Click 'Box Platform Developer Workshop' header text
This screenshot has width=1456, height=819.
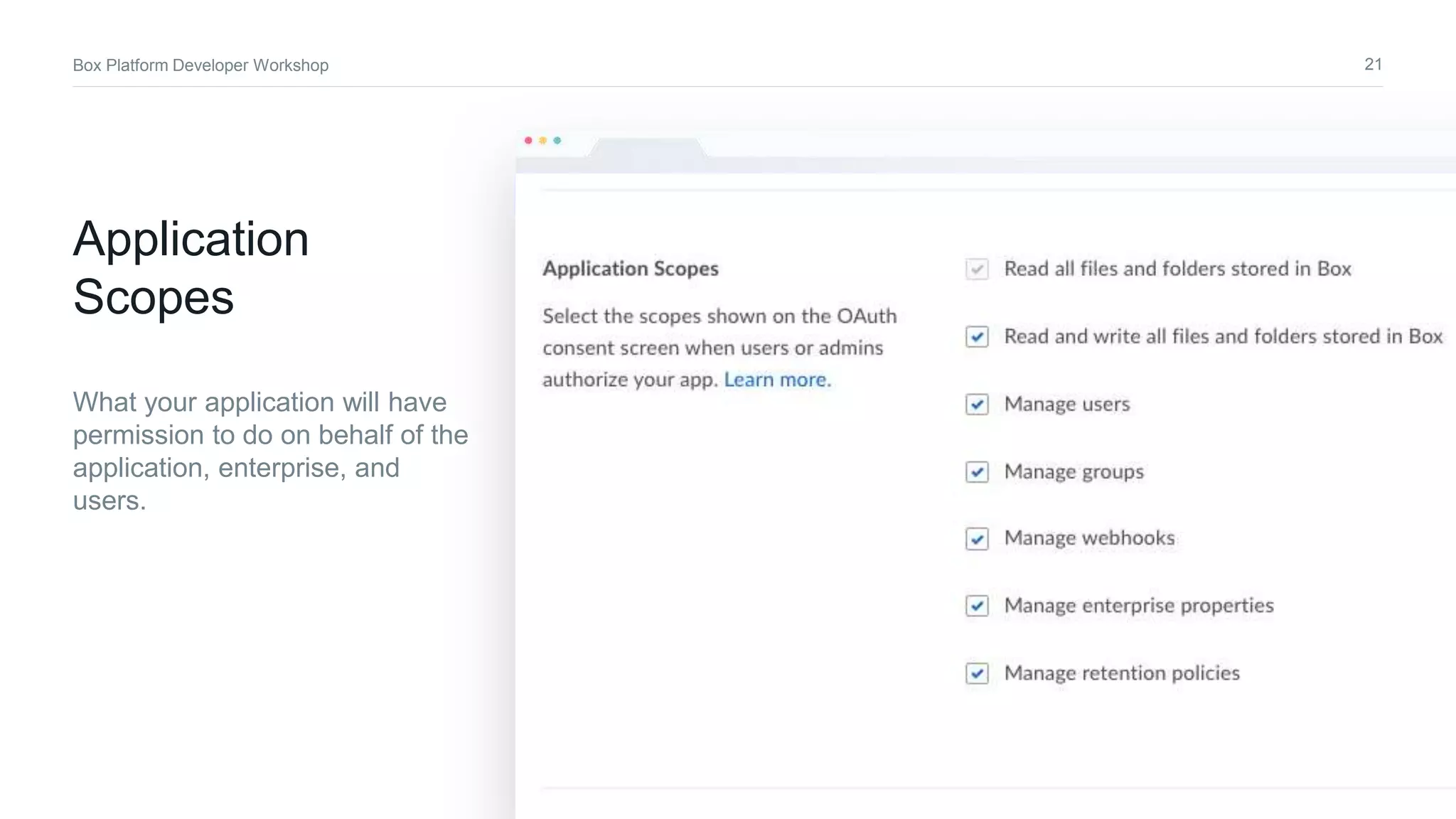pyautogui.click(x=200, y=65)
